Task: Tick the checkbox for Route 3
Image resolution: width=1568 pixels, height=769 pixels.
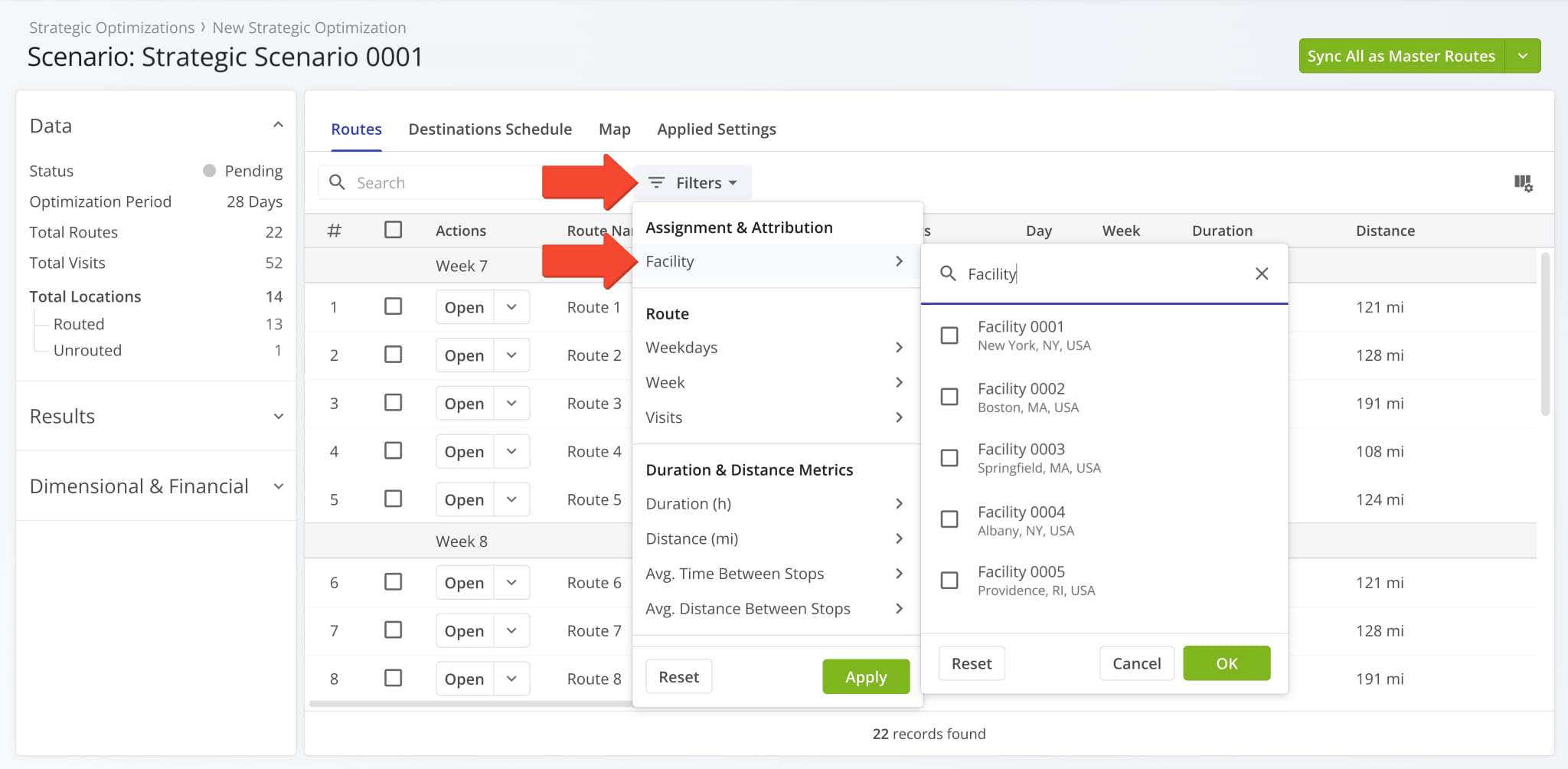Action: click(x=394, y=402)
